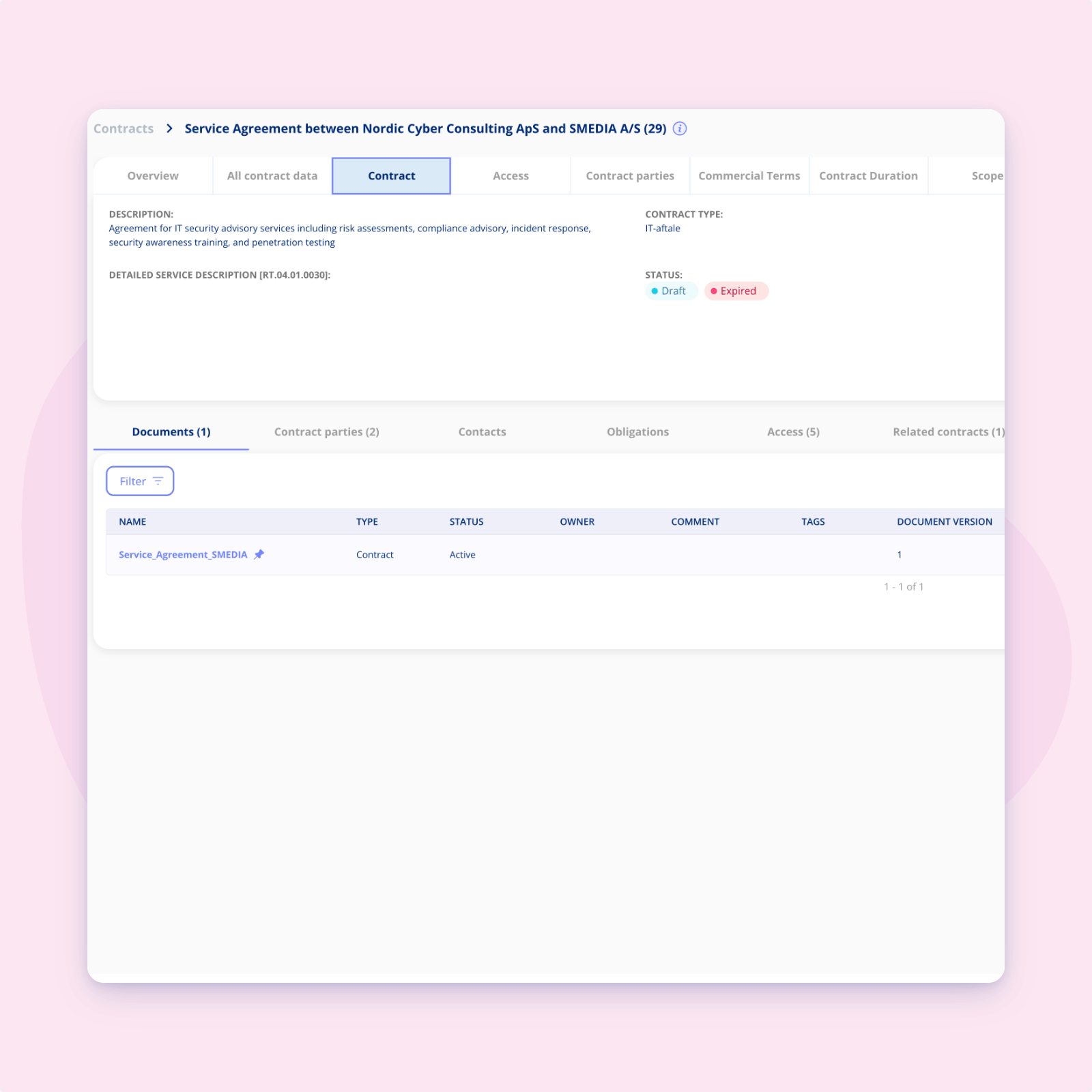Select the Active status cell

click(x=463, y=555)
